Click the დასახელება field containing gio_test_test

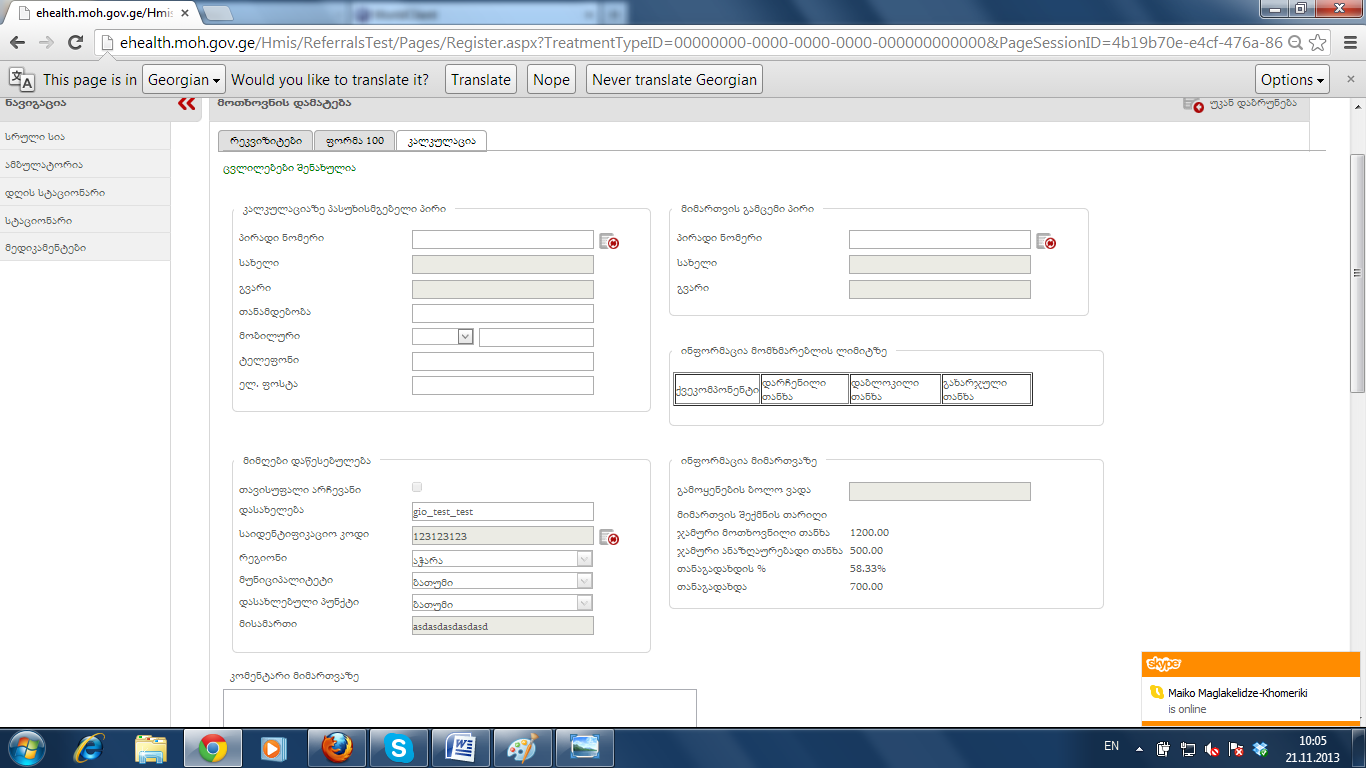coord(503,511)
